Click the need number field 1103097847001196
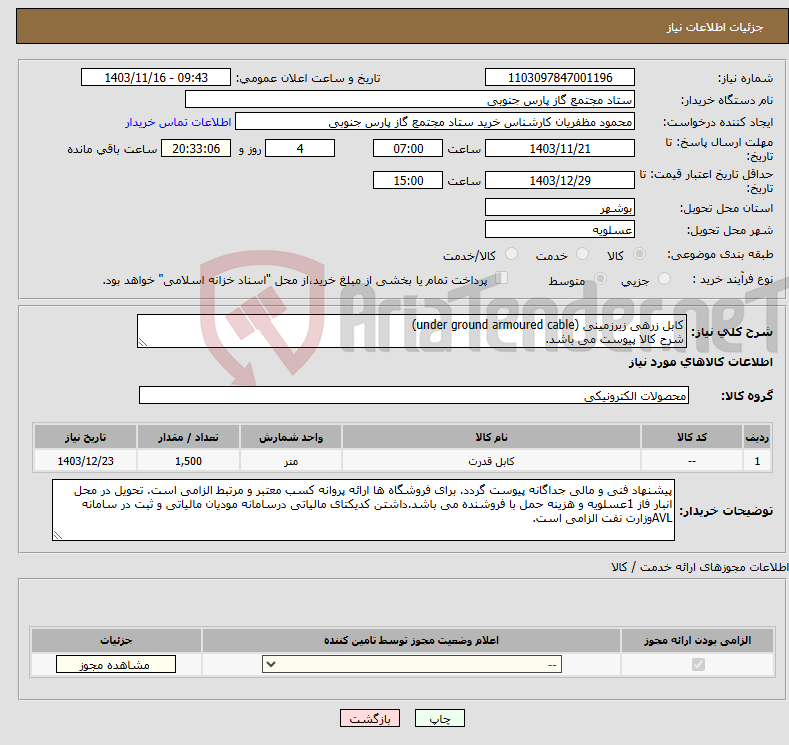 pyautogui.click(x=560, y=77)
